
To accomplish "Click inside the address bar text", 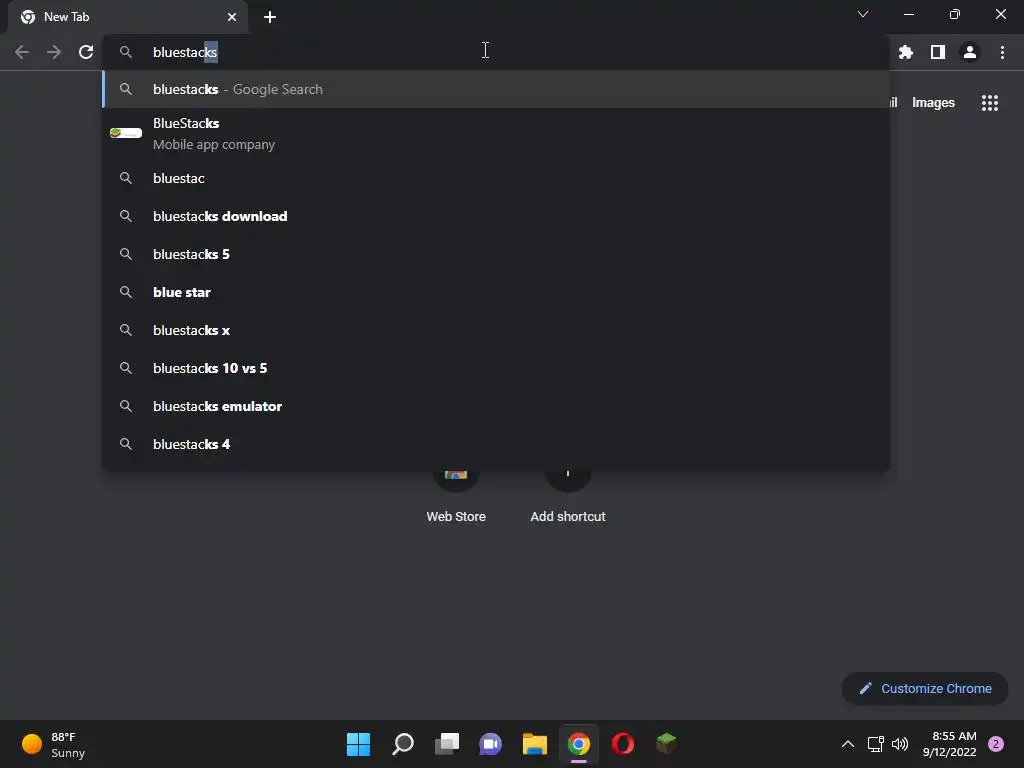I will (x=185, y=52).
